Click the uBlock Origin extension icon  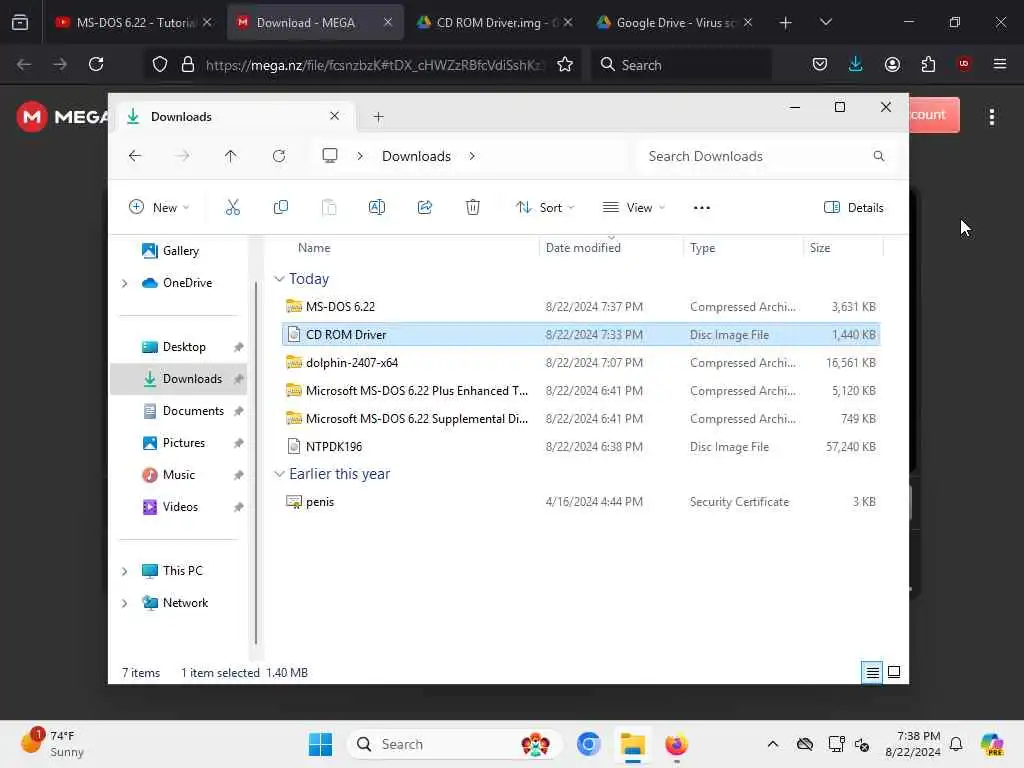pyautogui.click(x=964, y=64)
